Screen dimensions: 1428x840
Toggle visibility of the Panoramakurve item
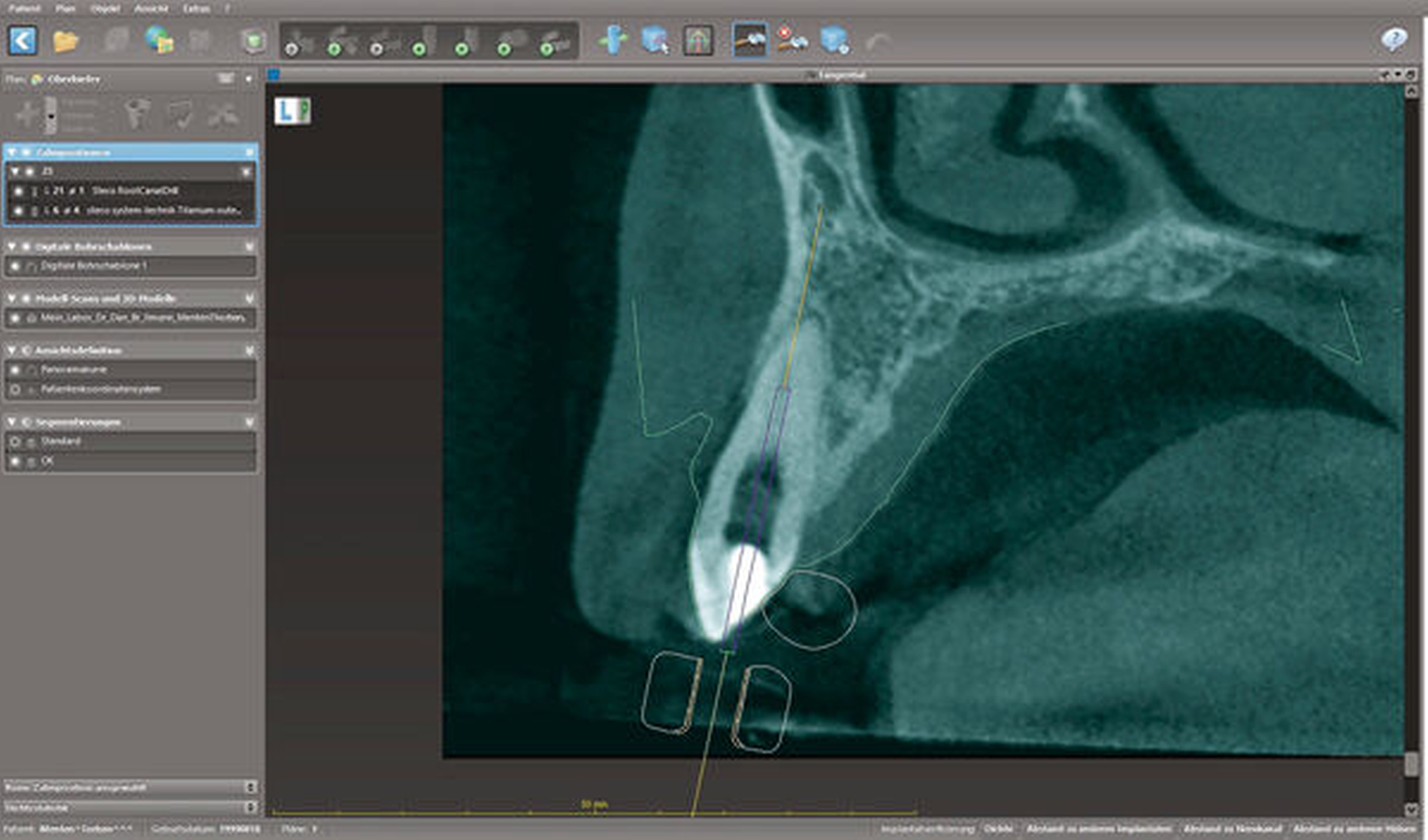tap(15, 370)
